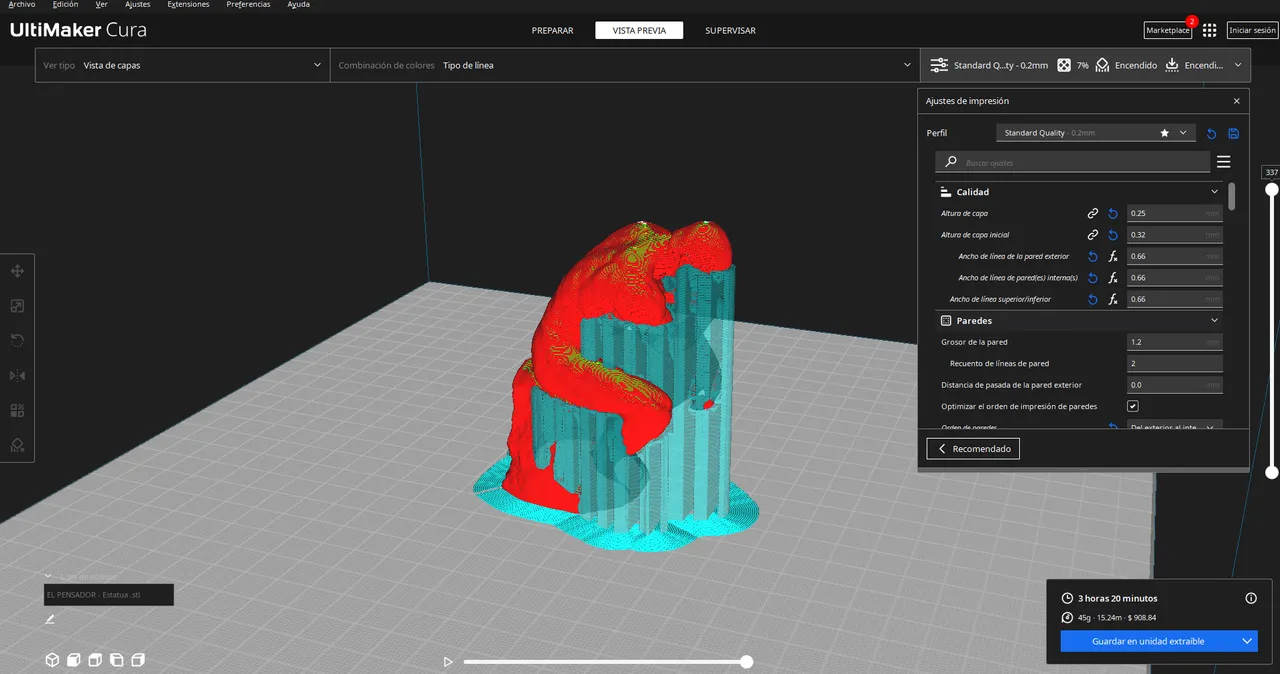Click the horizontal path slider handle
Screen dimensions: 1280x674
coord(746,662)
